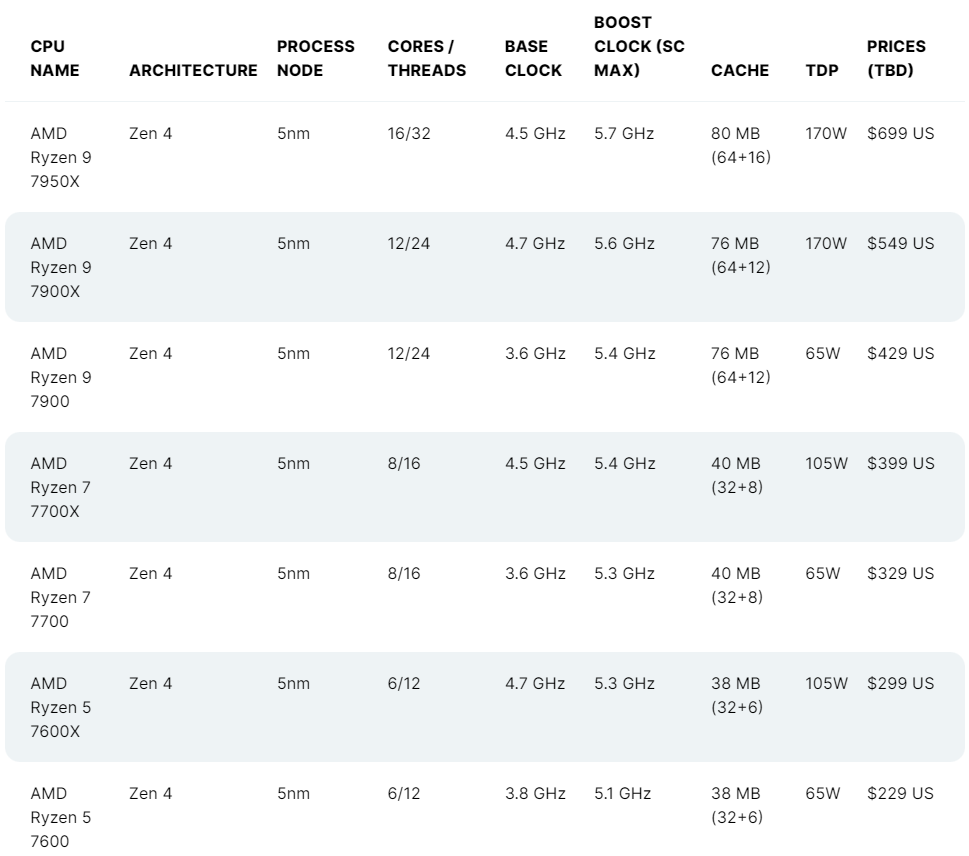Click the BOOST CLOCK (SC MAX) header
The image size is (969, 856).
pos(639,46)
